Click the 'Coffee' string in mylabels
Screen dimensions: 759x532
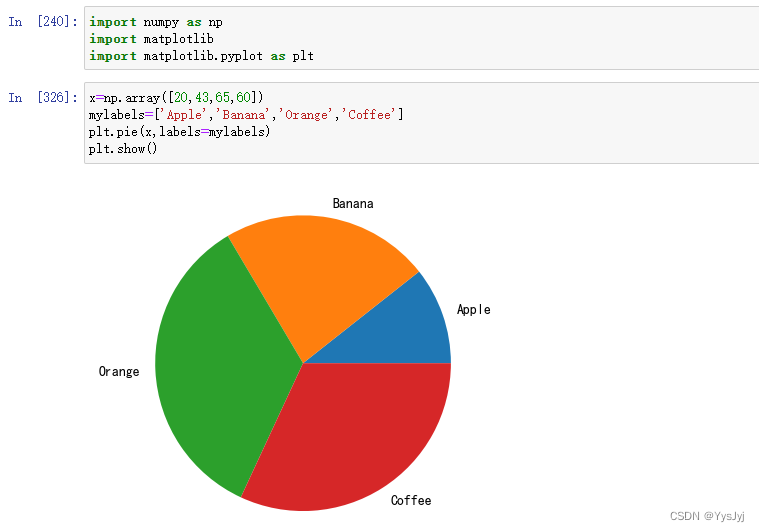(369, 115)
